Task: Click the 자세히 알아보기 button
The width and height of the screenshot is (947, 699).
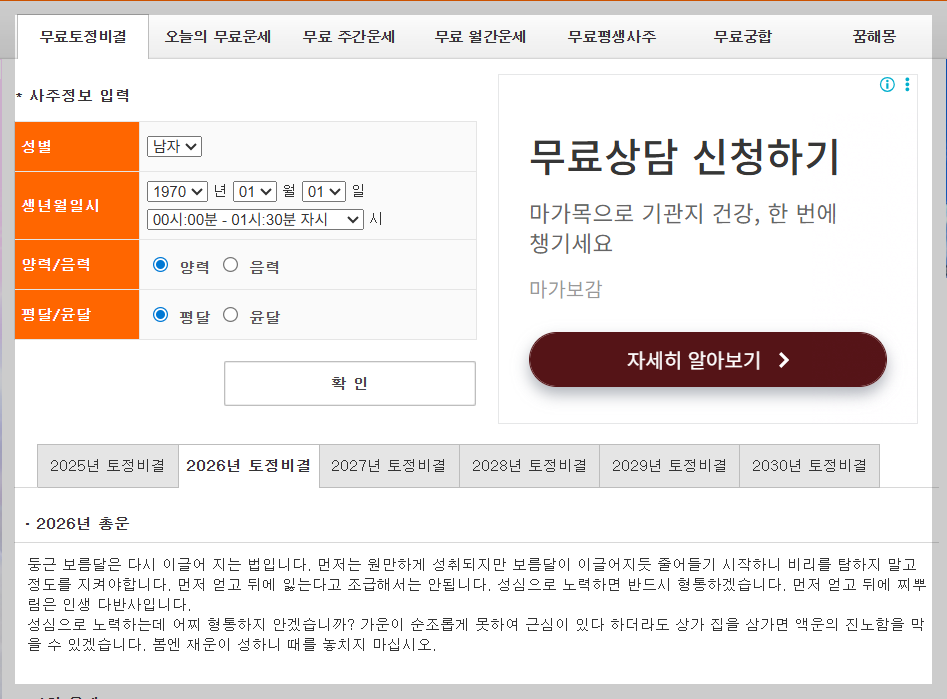Action: tap(707, 360)
